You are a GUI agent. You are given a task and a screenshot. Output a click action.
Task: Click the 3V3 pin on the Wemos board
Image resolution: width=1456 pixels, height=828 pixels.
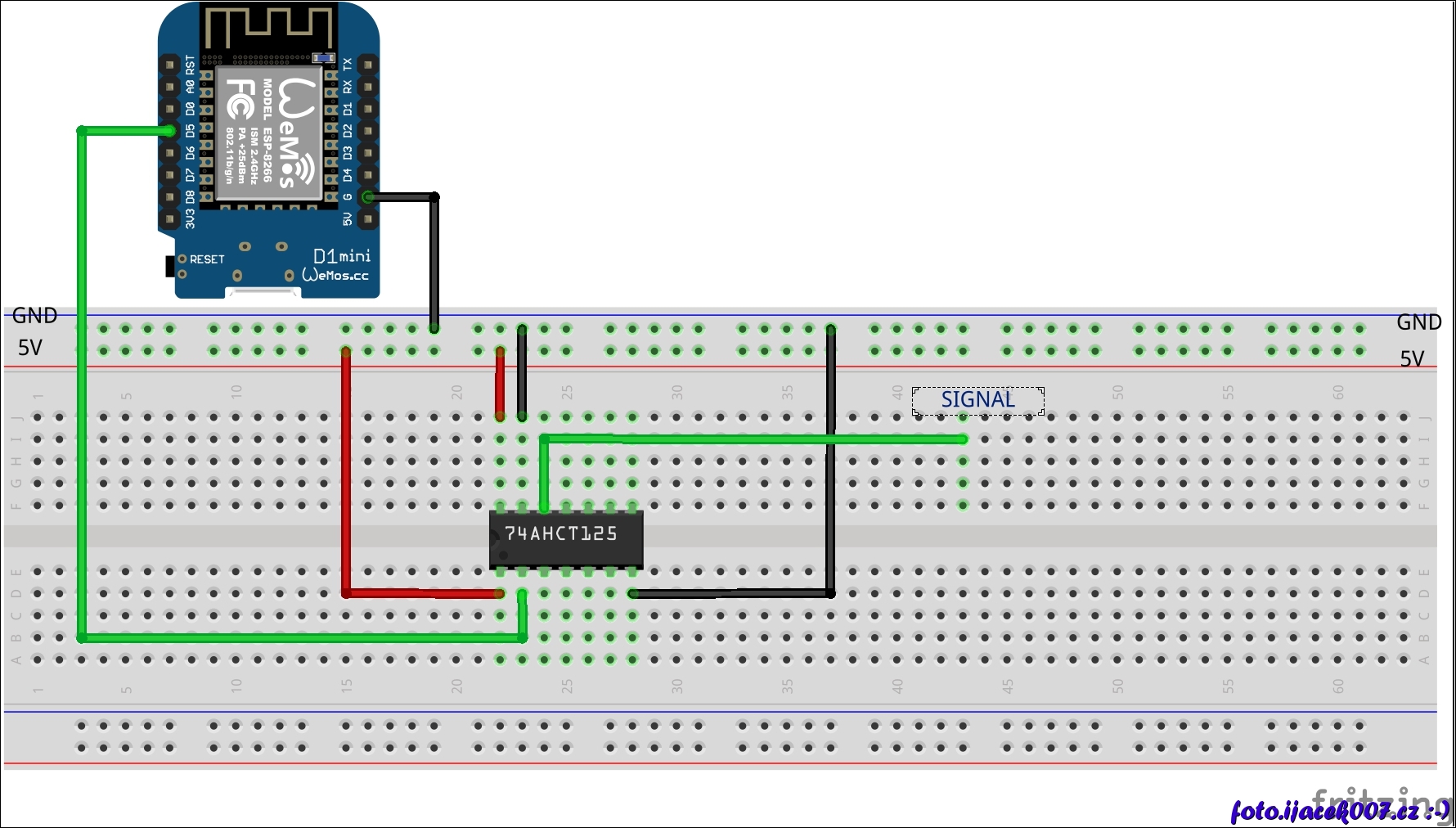pos(169,219)
